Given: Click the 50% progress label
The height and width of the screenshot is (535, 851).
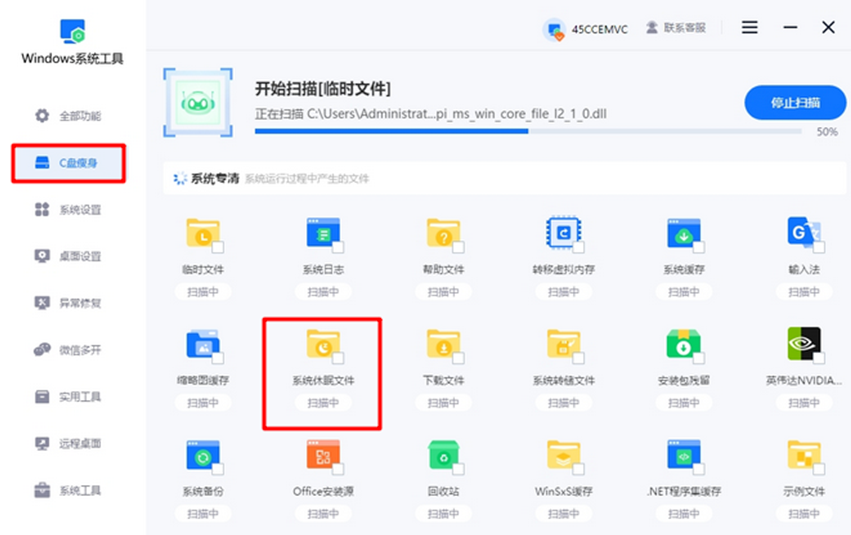Looking at the screenshot, I should click(x=827, y=132).
